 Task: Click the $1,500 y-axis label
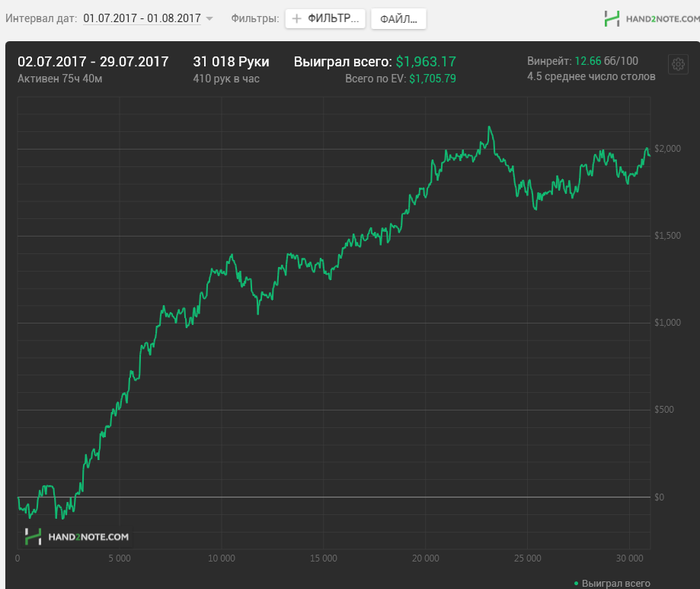coord(667,236)
